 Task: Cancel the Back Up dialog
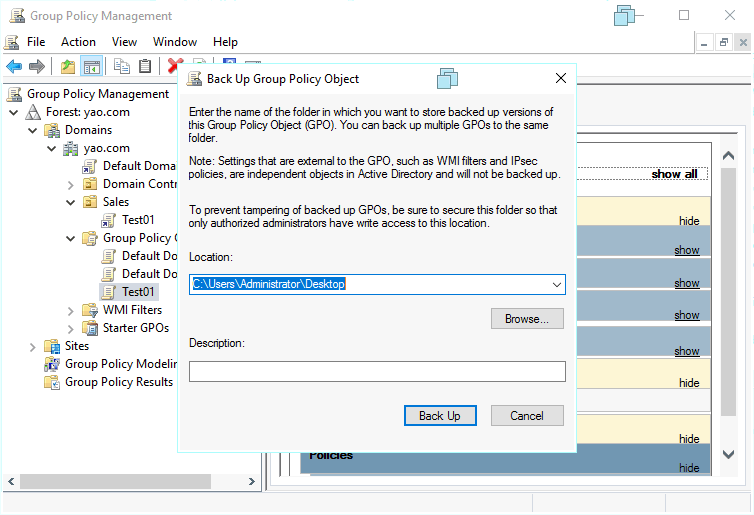click(527, 416)
